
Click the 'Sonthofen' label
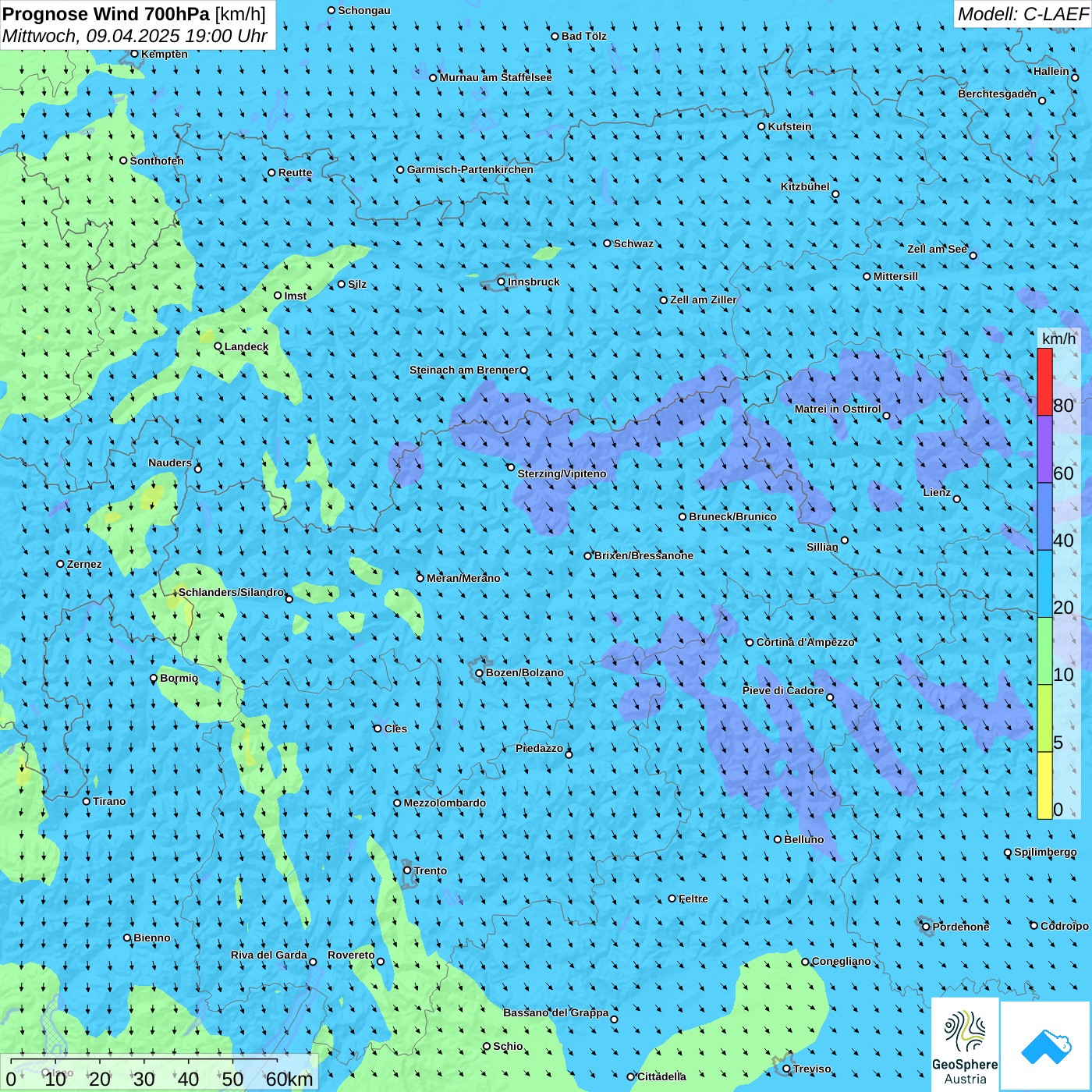158,161
